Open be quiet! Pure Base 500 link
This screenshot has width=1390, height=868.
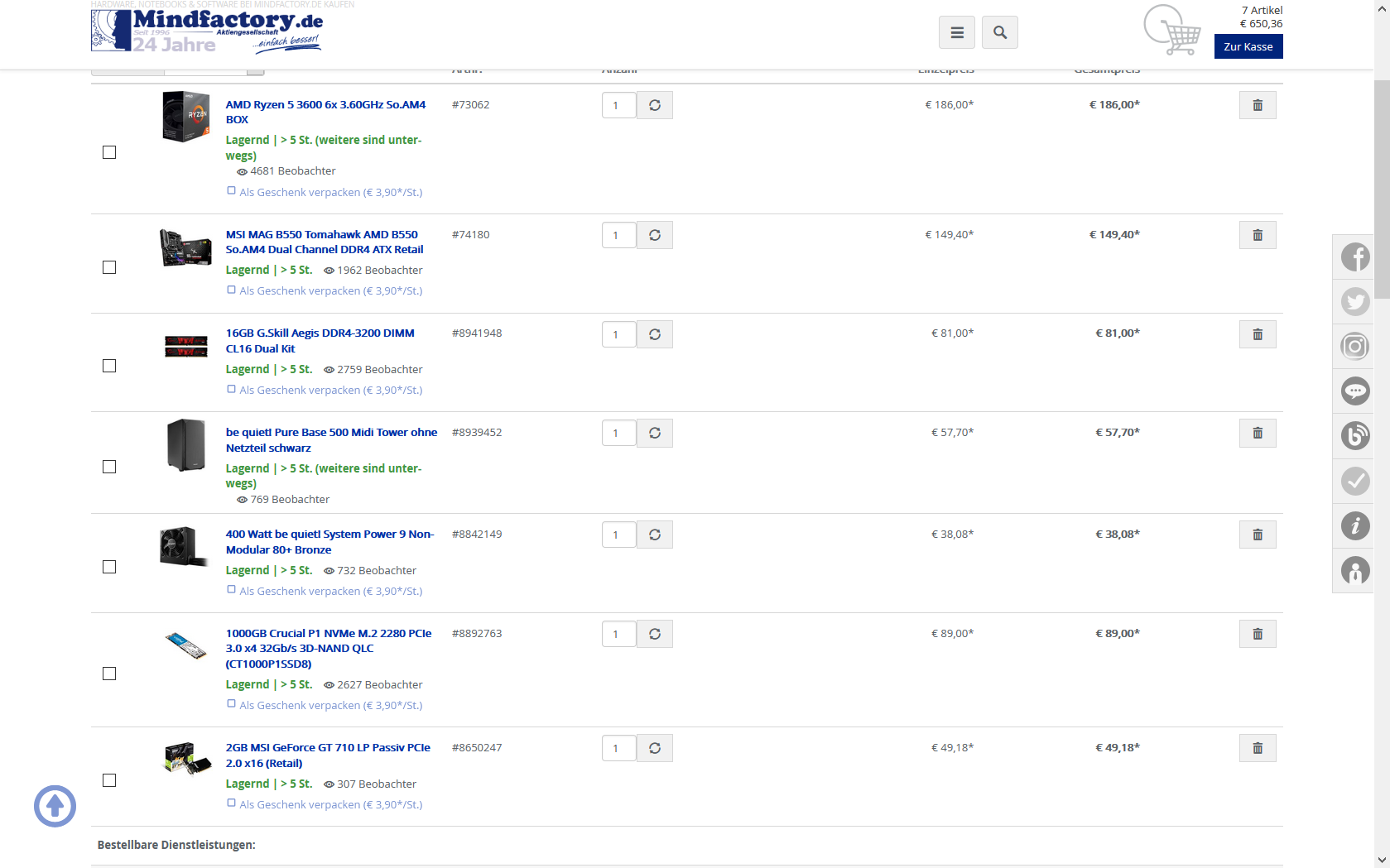(331, 439)
